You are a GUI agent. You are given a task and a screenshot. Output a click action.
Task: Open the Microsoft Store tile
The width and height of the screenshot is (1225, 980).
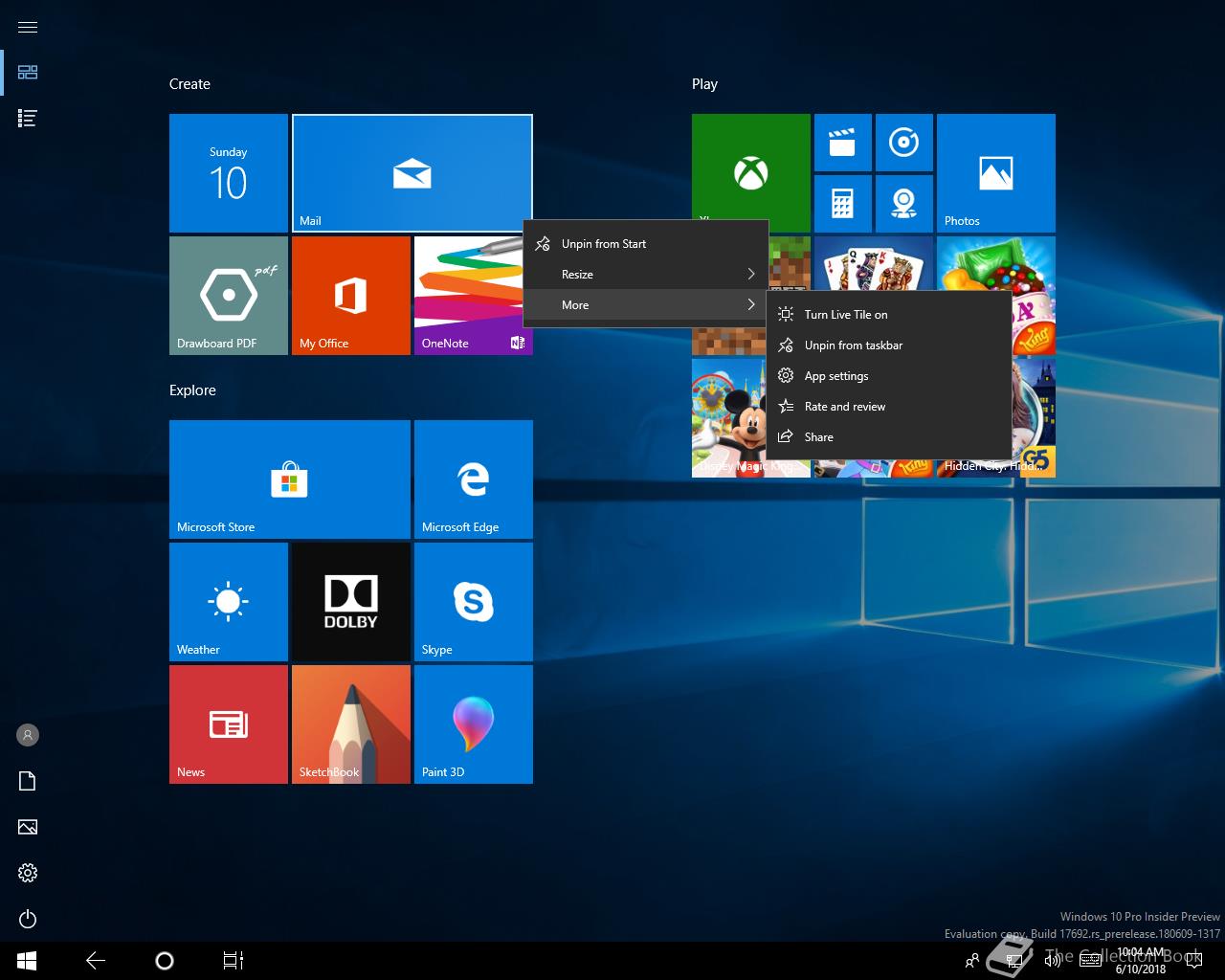click(290, 479)
